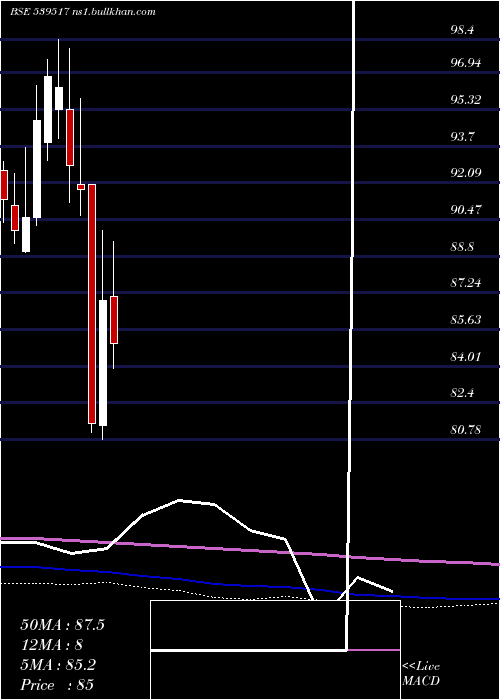
Task: Click the 98.4 price axis label
Action: pyautogui.click(x=462, y=30)
